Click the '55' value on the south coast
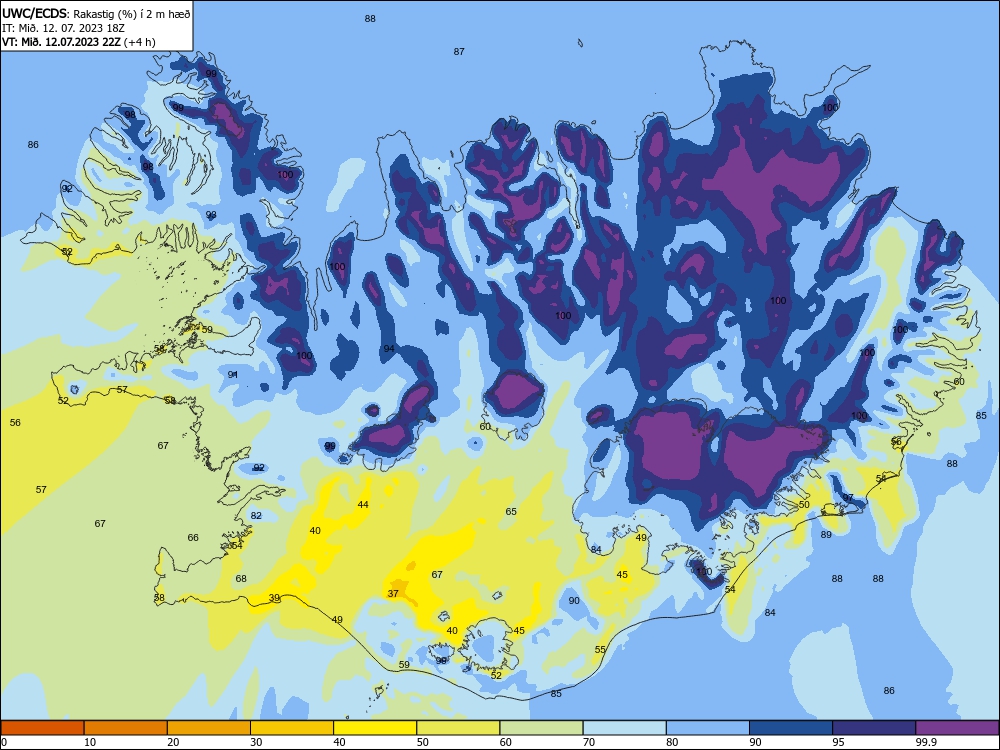The width and height of the screenshot is (1000, 750). pyautogui.click(x=600, y=650)
